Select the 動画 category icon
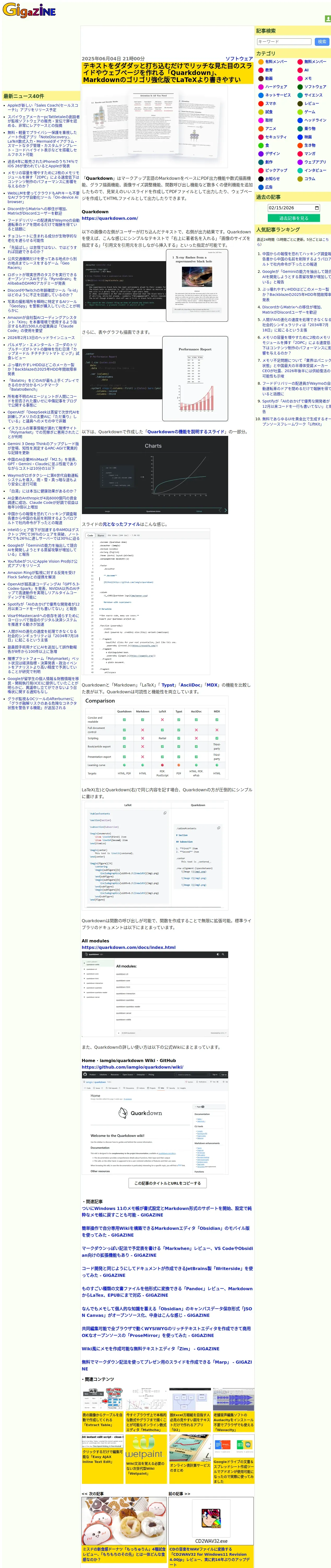The width and height of the screenshot is (331, 1568). pyautogui.click(x=261, y=78)
